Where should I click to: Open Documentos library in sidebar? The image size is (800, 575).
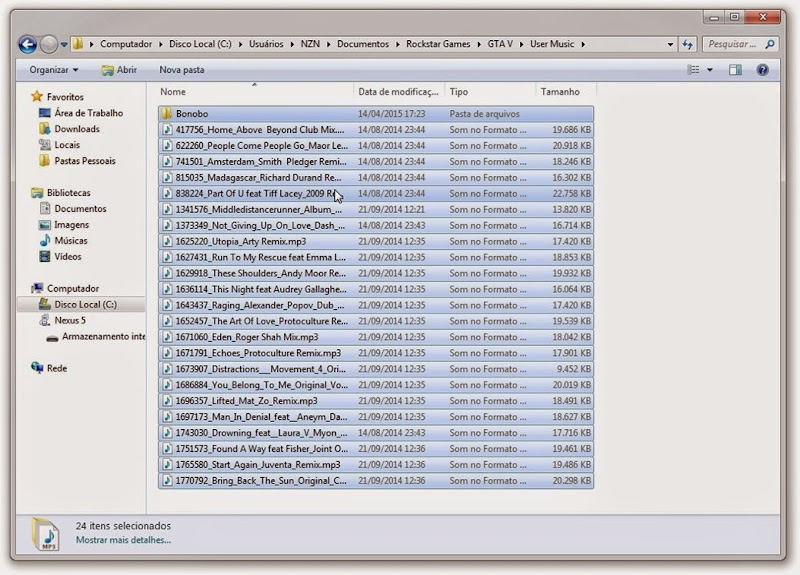(x=80, y=209)
